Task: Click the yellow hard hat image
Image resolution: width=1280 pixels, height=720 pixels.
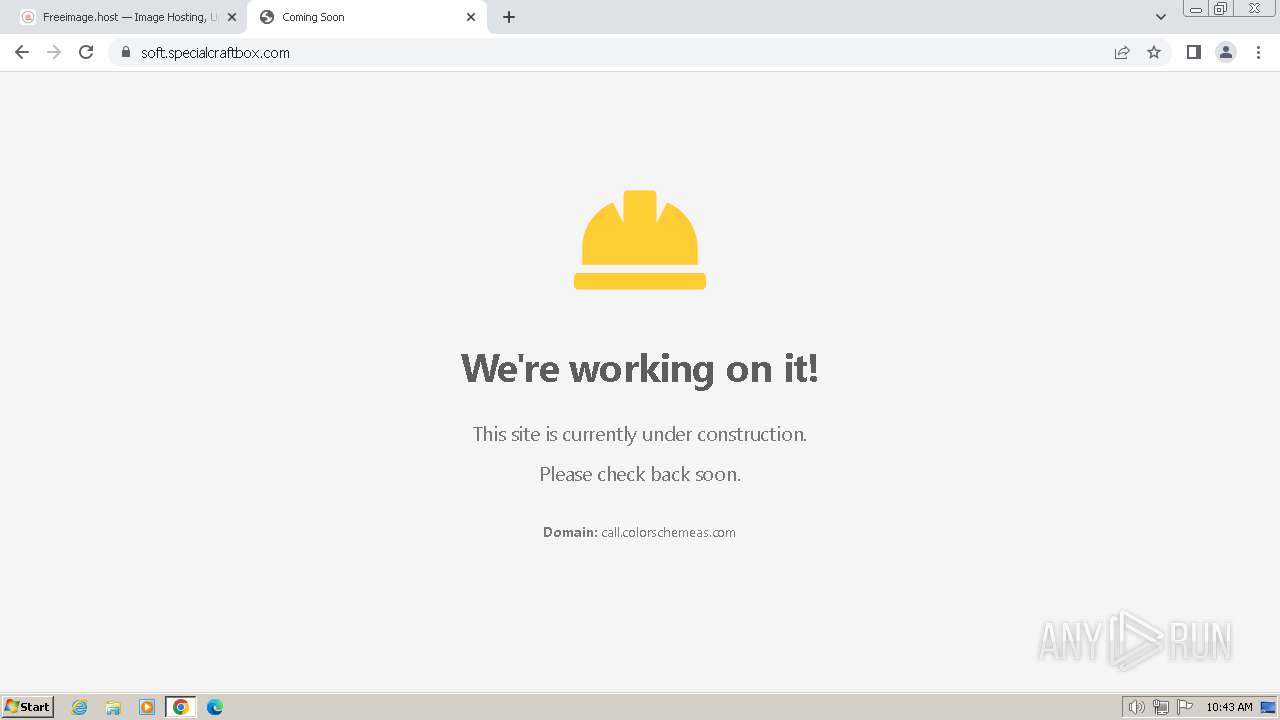Action: click(x=640, y=240)
